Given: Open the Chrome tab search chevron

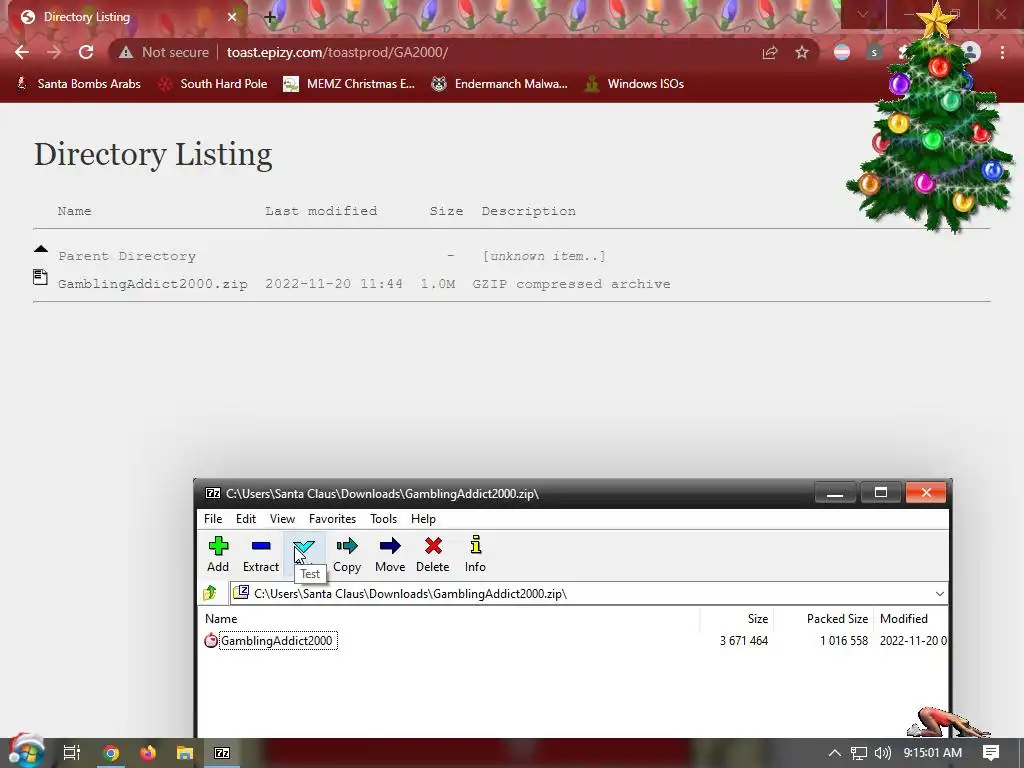Looking at the screenshot, I should click(863, 14).
